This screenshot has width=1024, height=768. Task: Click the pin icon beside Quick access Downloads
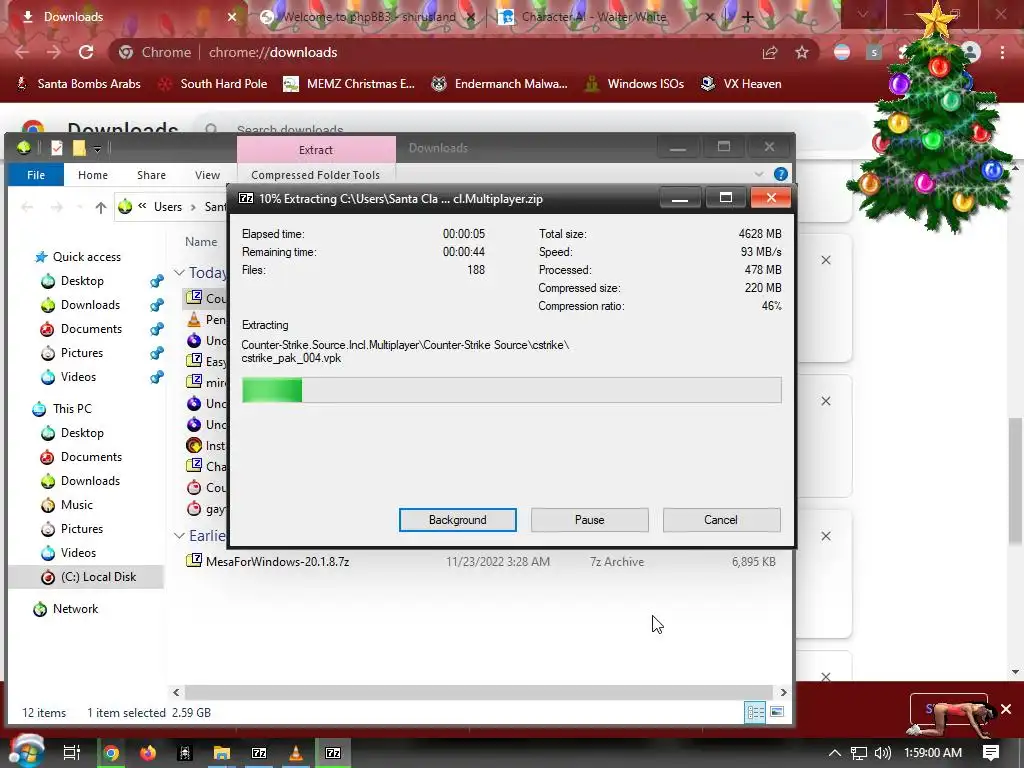pyautogui.click(x=157, y=305)
